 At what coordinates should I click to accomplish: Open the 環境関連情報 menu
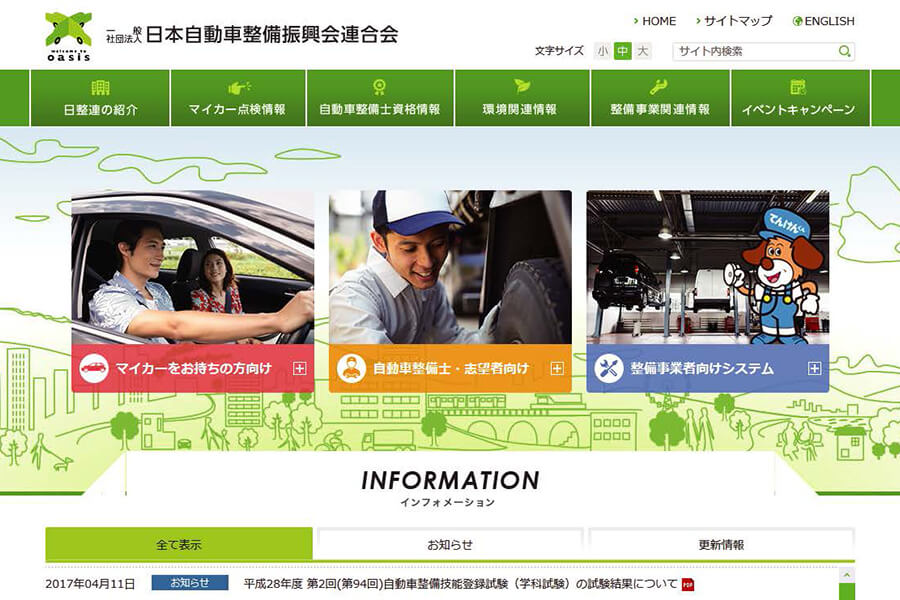(521, 98)
